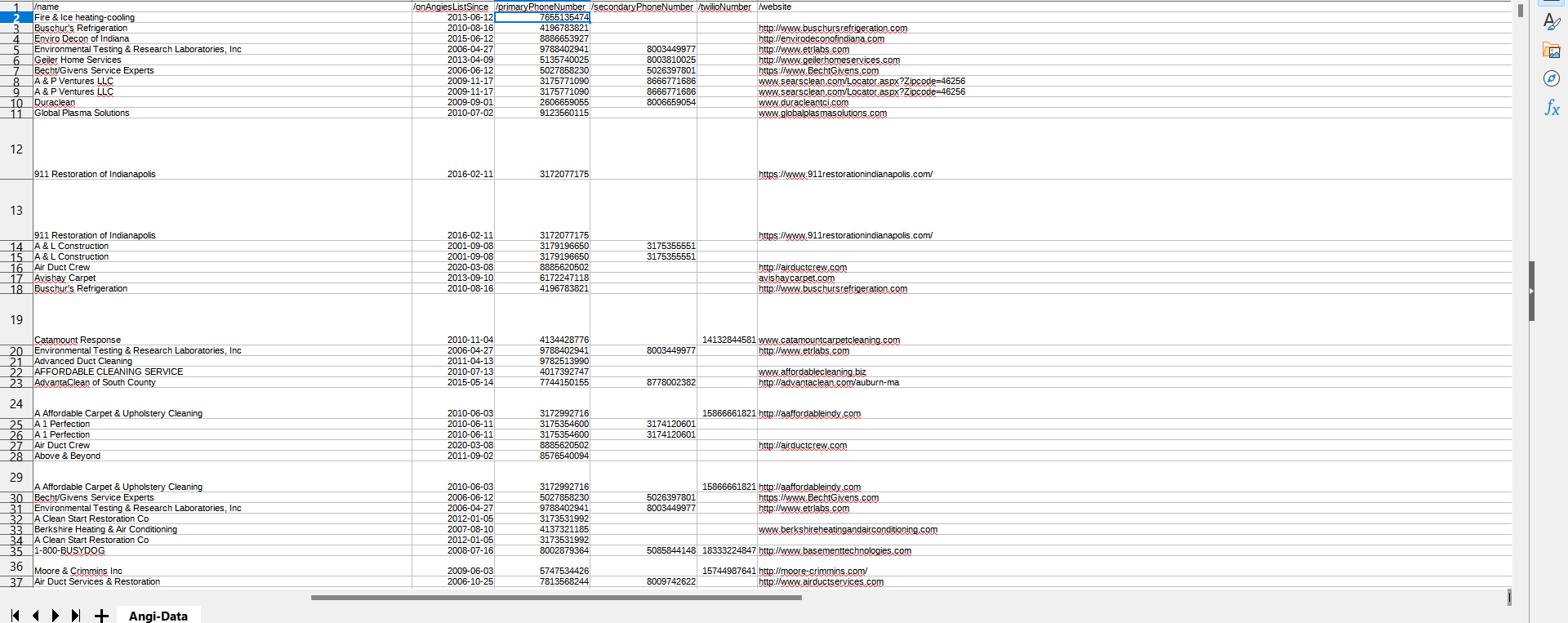Viewport: 1568px width, 623px height.
Task: Open the www.duracleantci.com link
Action: click(803, 103)
